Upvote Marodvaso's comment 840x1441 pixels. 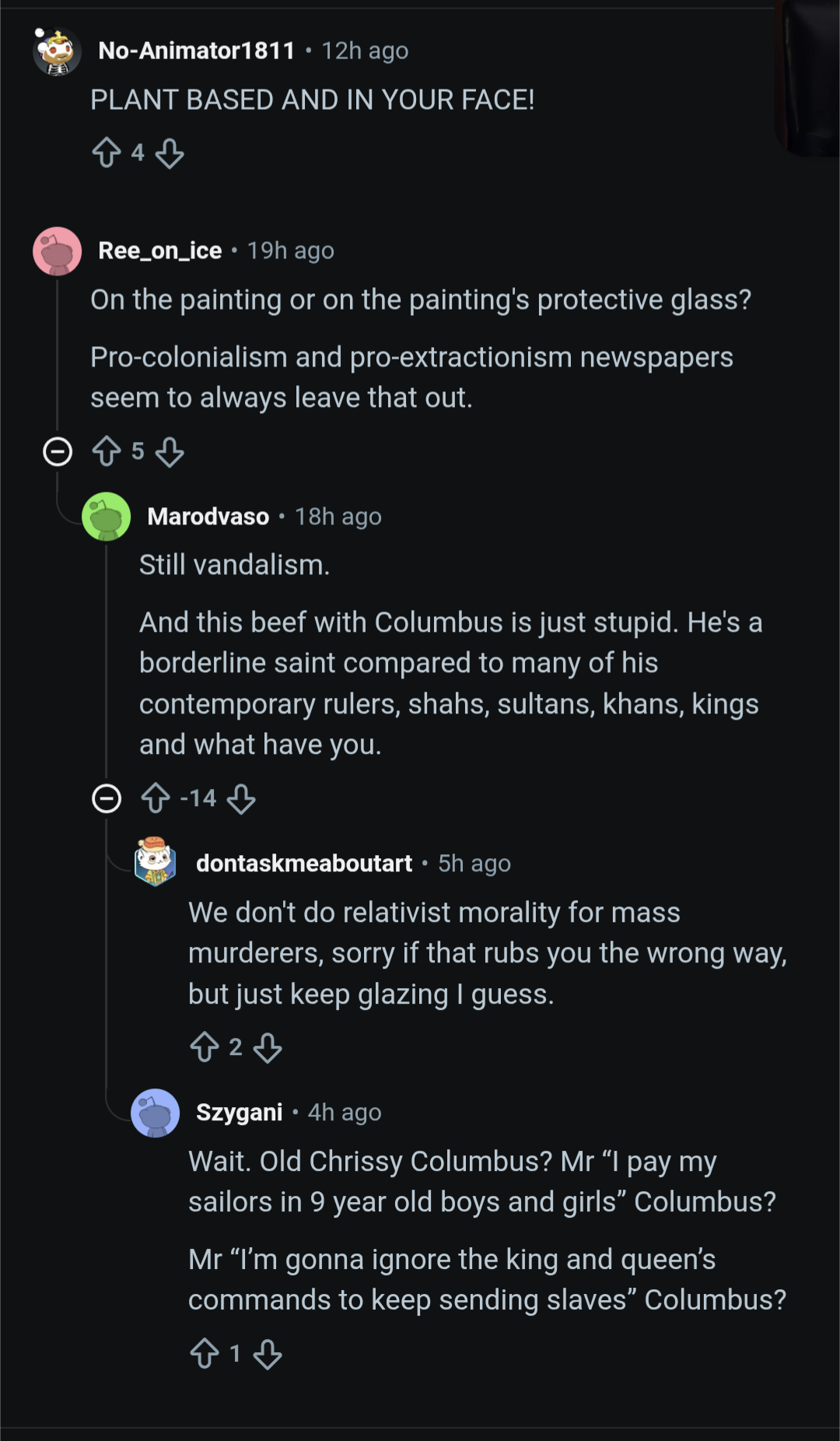(x=156, y=798)
